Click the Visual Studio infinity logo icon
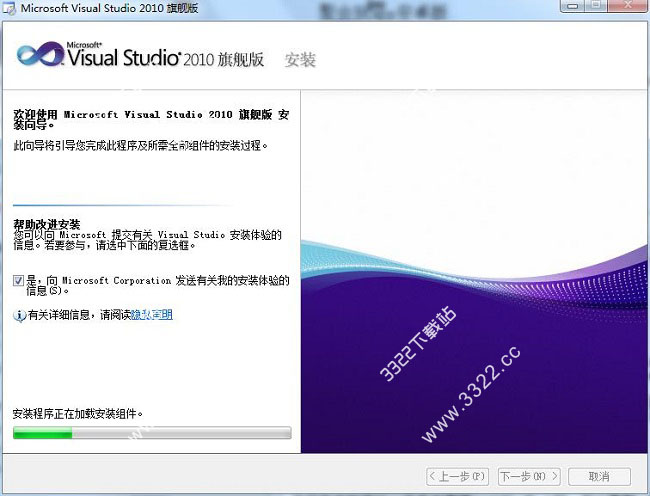 tap(40, 54)
